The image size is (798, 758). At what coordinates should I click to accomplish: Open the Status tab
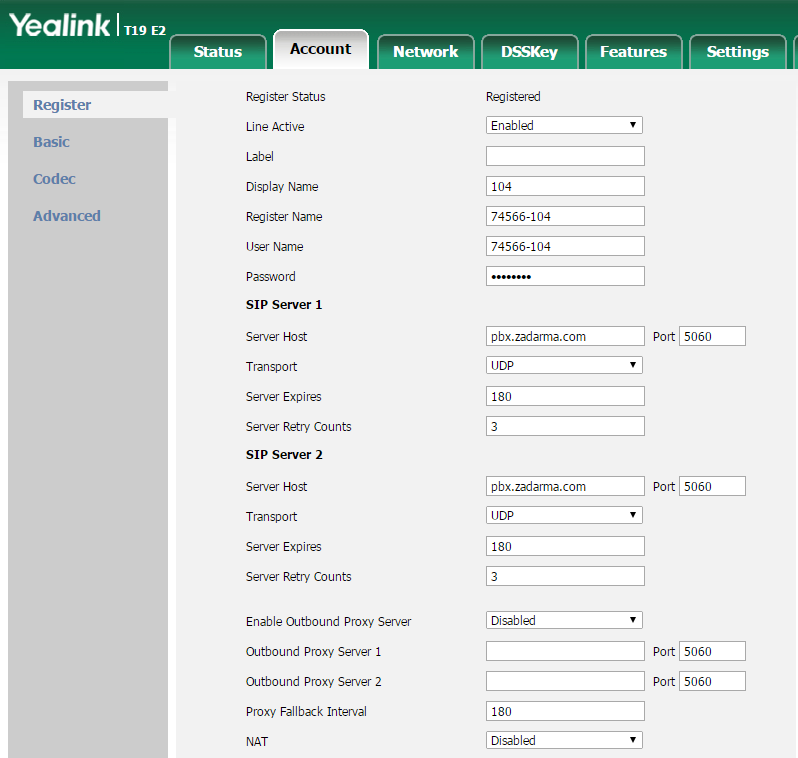pos(218,52)
